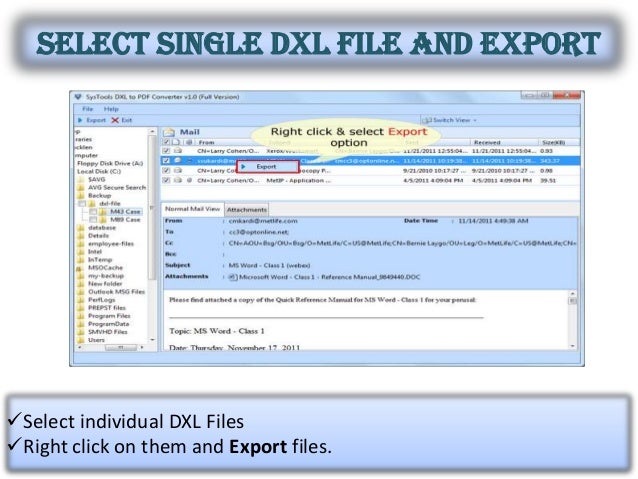The width and height of the screenshot is (638, 479).
Task: Switch to the Normal Mail View tab
Action: point(192,209)
